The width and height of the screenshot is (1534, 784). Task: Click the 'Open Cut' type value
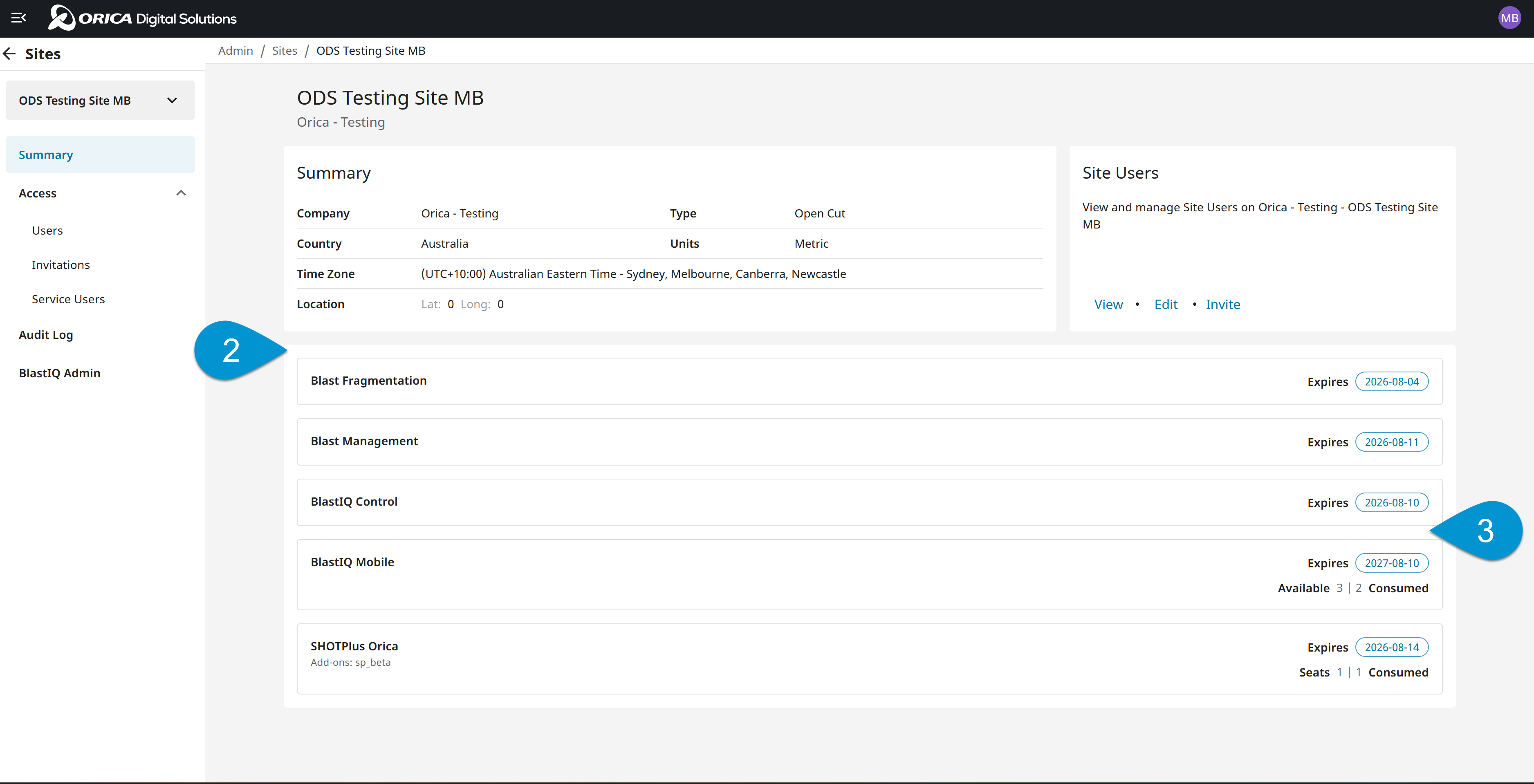[x=819, y=213]
